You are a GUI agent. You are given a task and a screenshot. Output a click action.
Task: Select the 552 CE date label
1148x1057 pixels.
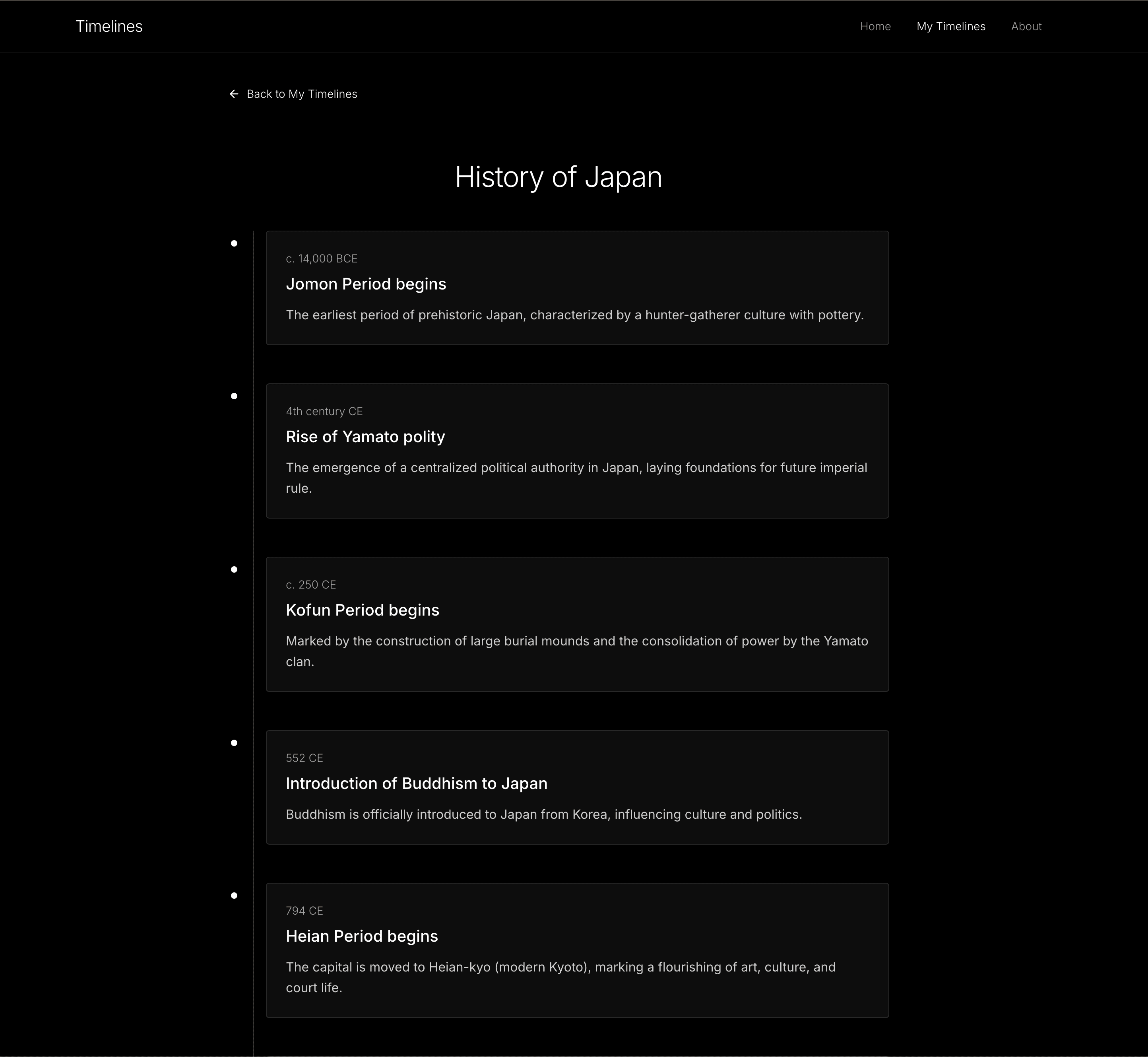coord(304,758)
